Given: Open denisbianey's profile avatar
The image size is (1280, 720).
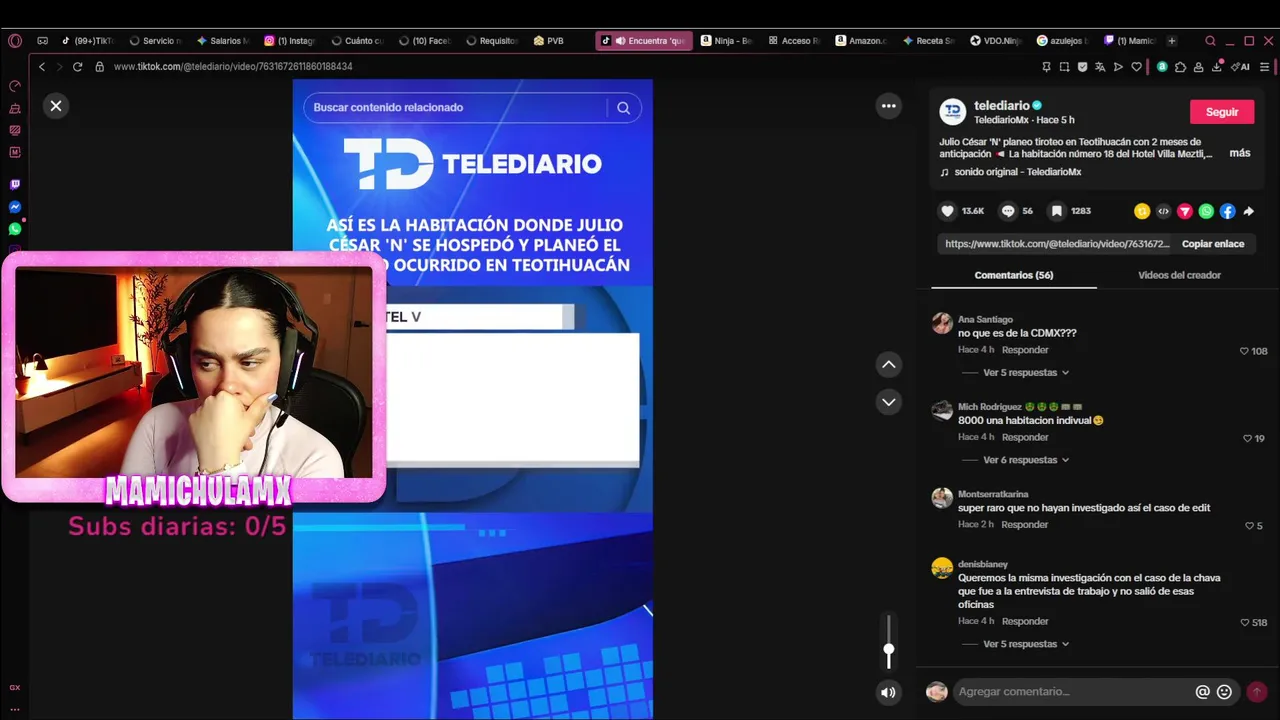Looking at the screenshot, I should [942, 568].
